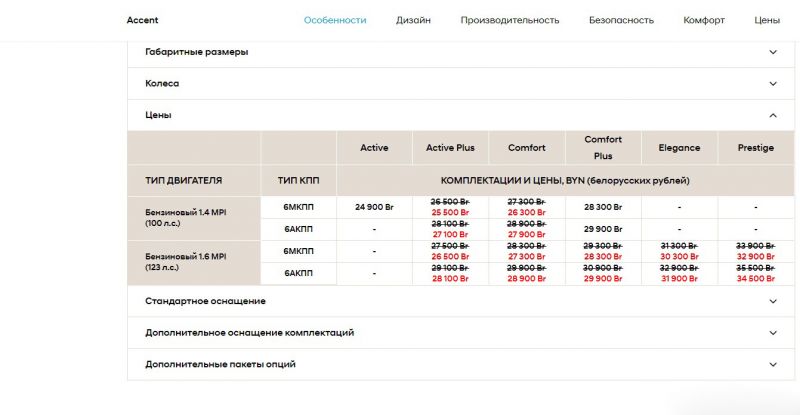Click the 31 900 Br Elegance price
The height and width of the screenshot is (415, 800).
coord(679,278)
